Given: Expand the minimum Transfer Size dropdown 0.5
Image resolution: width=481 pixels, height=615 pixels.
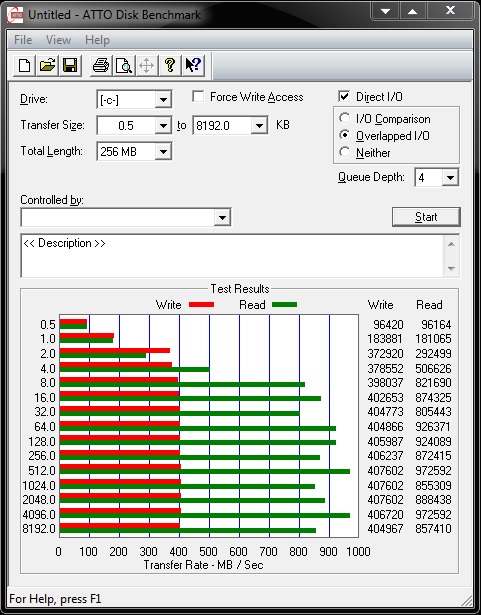Looking at the screenshot, I should tap(163, 126).
